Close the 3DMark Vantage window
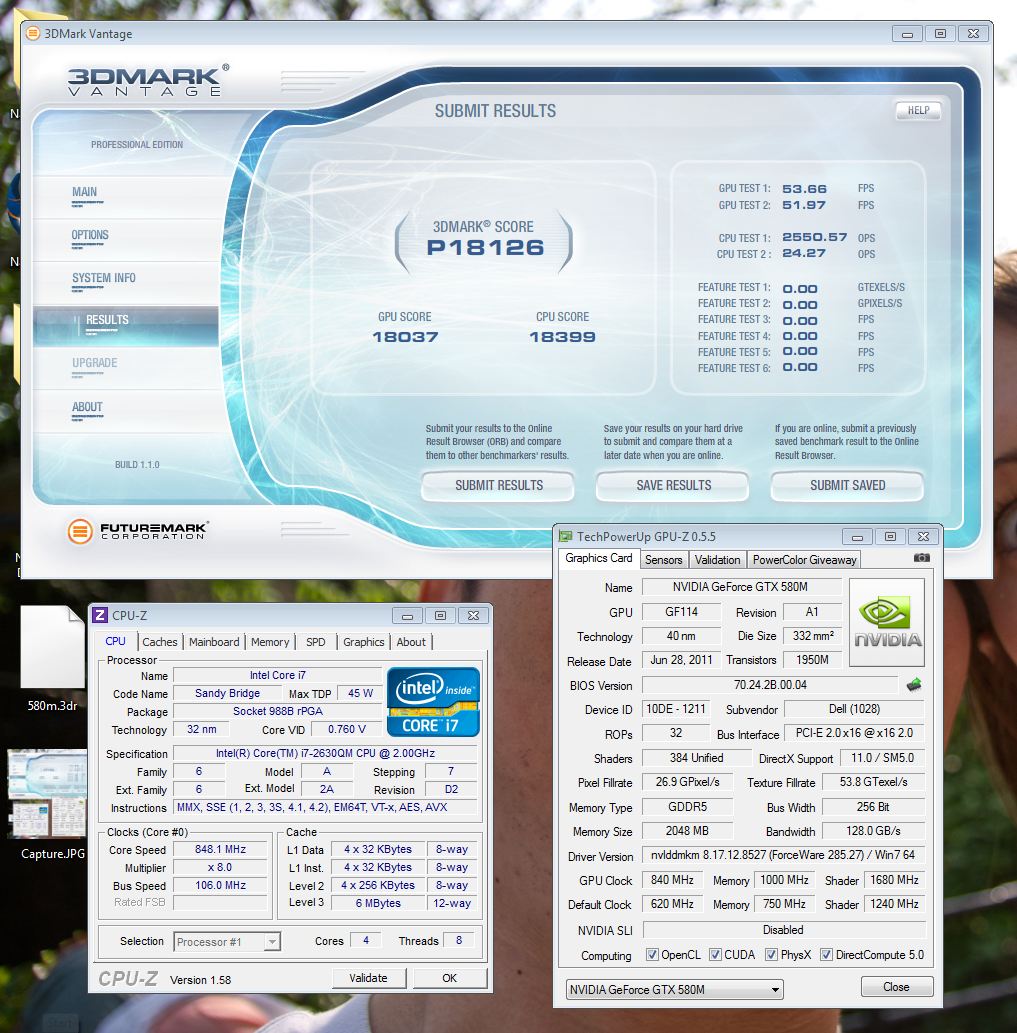Image resolution: width=1017 pixels, height=1033 pixels. coord(973,34)
